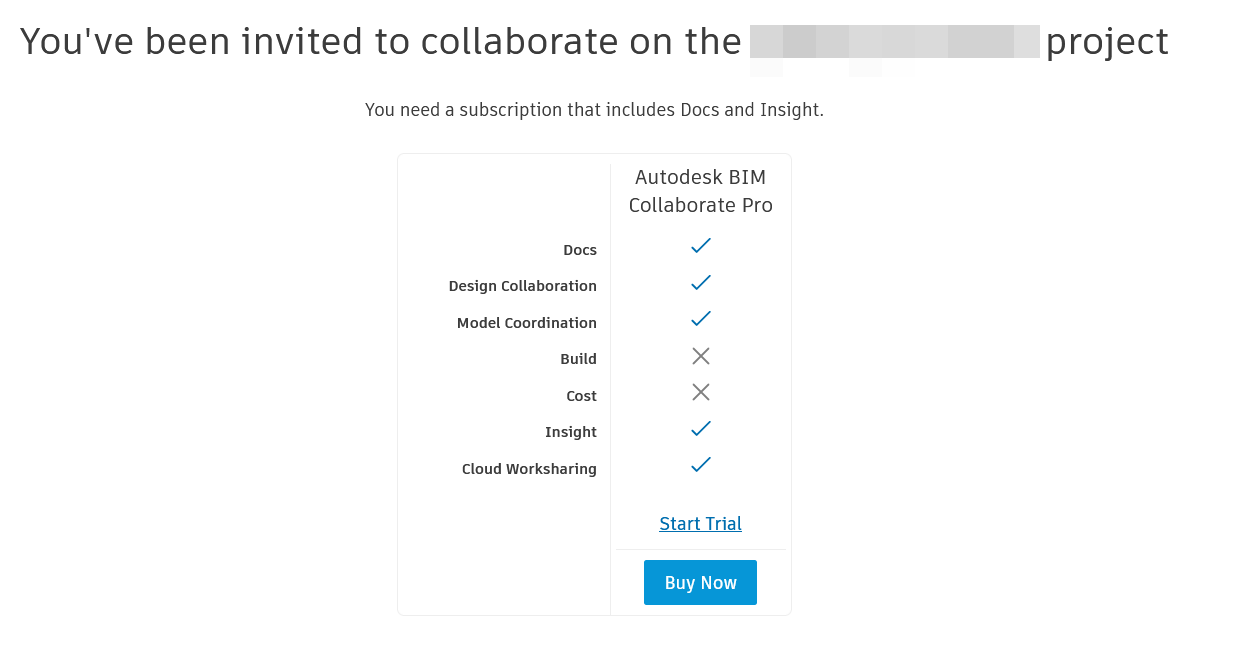1235x646 pixels.
Task: Click the Docs feature label
Action: 580,250
